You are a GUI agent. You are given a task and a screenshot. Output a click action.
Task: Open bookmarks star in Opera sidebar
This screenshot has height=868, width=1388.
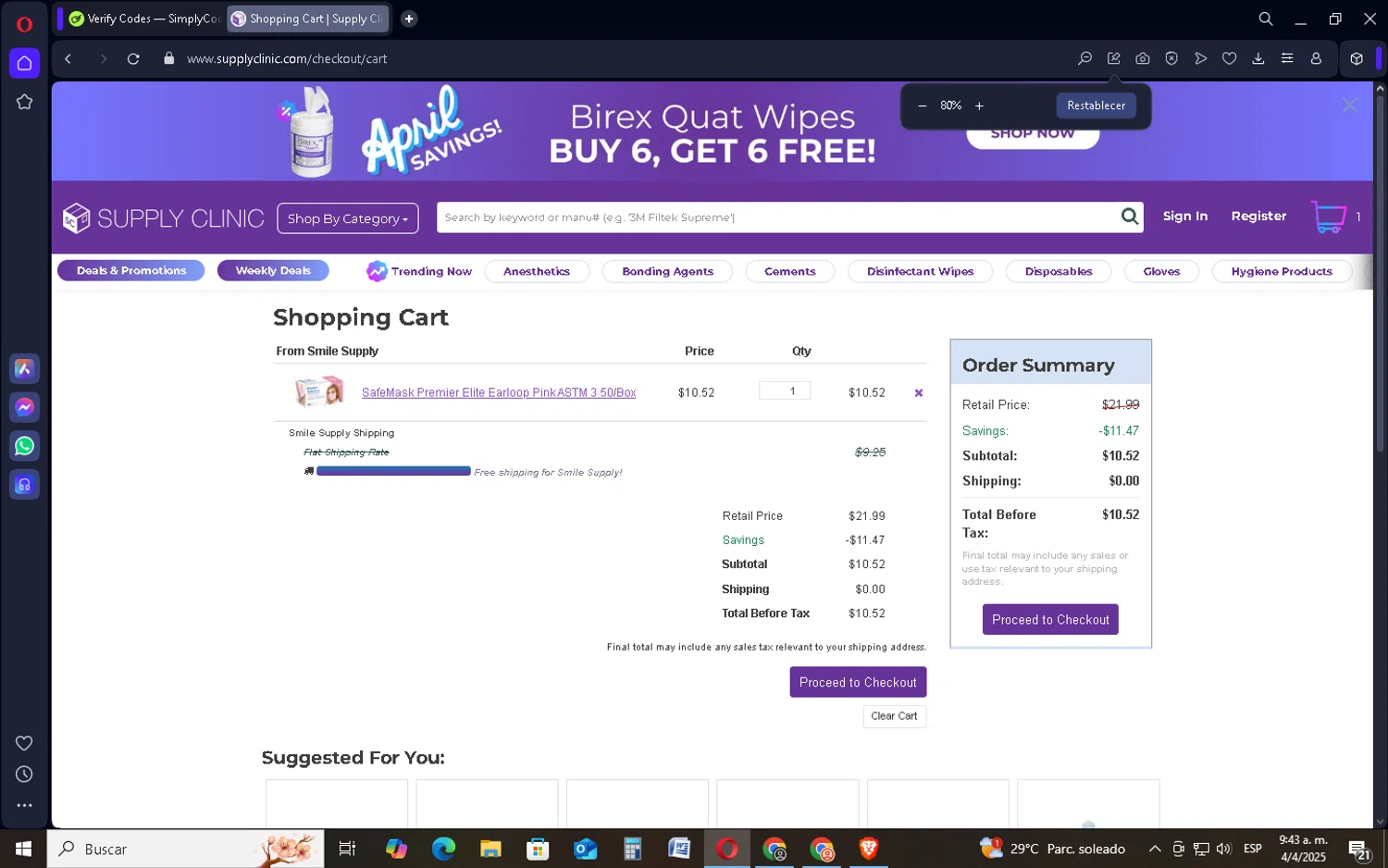[x=24, y=102]
